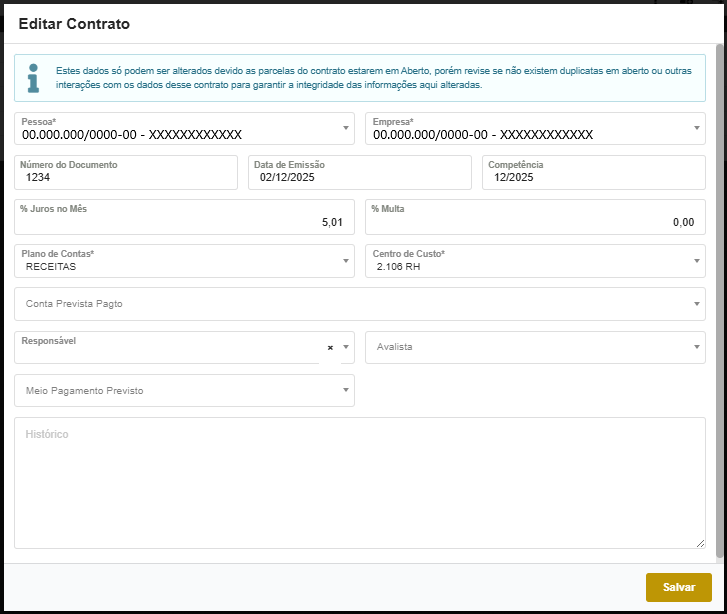The height and width of the screenshot is (614, 727).
Task: Open the Pessoa dropdown
Action: tap(346, 128)
